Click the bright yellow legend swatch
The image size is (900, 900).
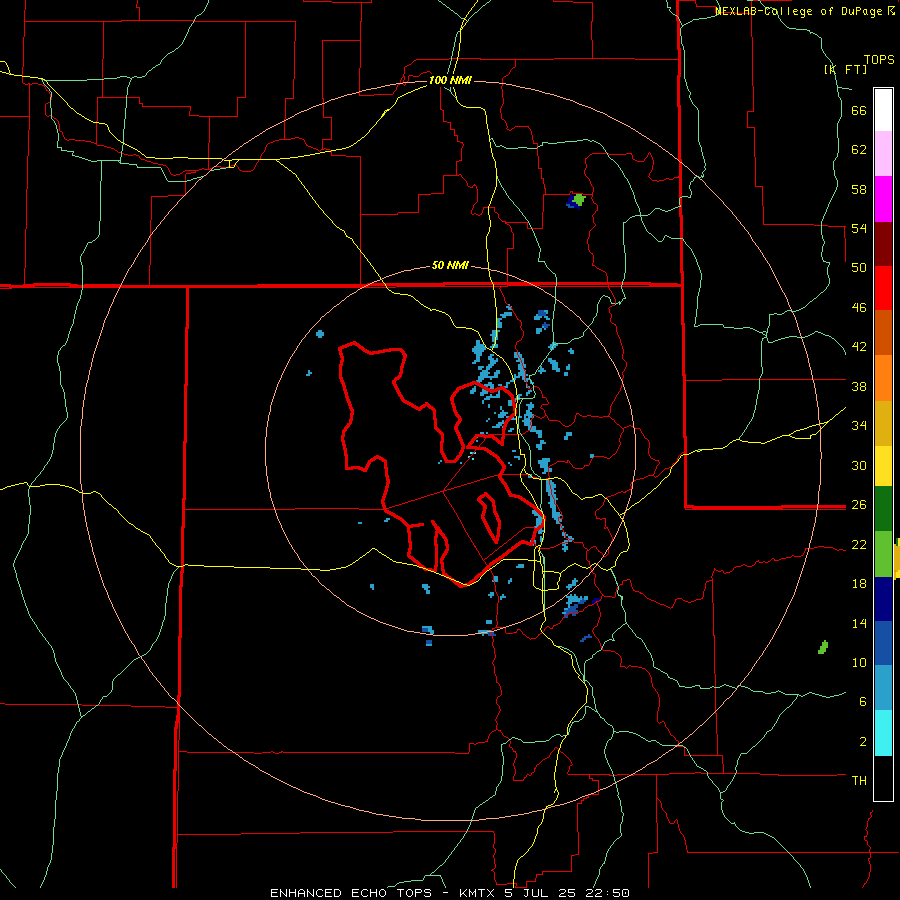click(883, 466)
